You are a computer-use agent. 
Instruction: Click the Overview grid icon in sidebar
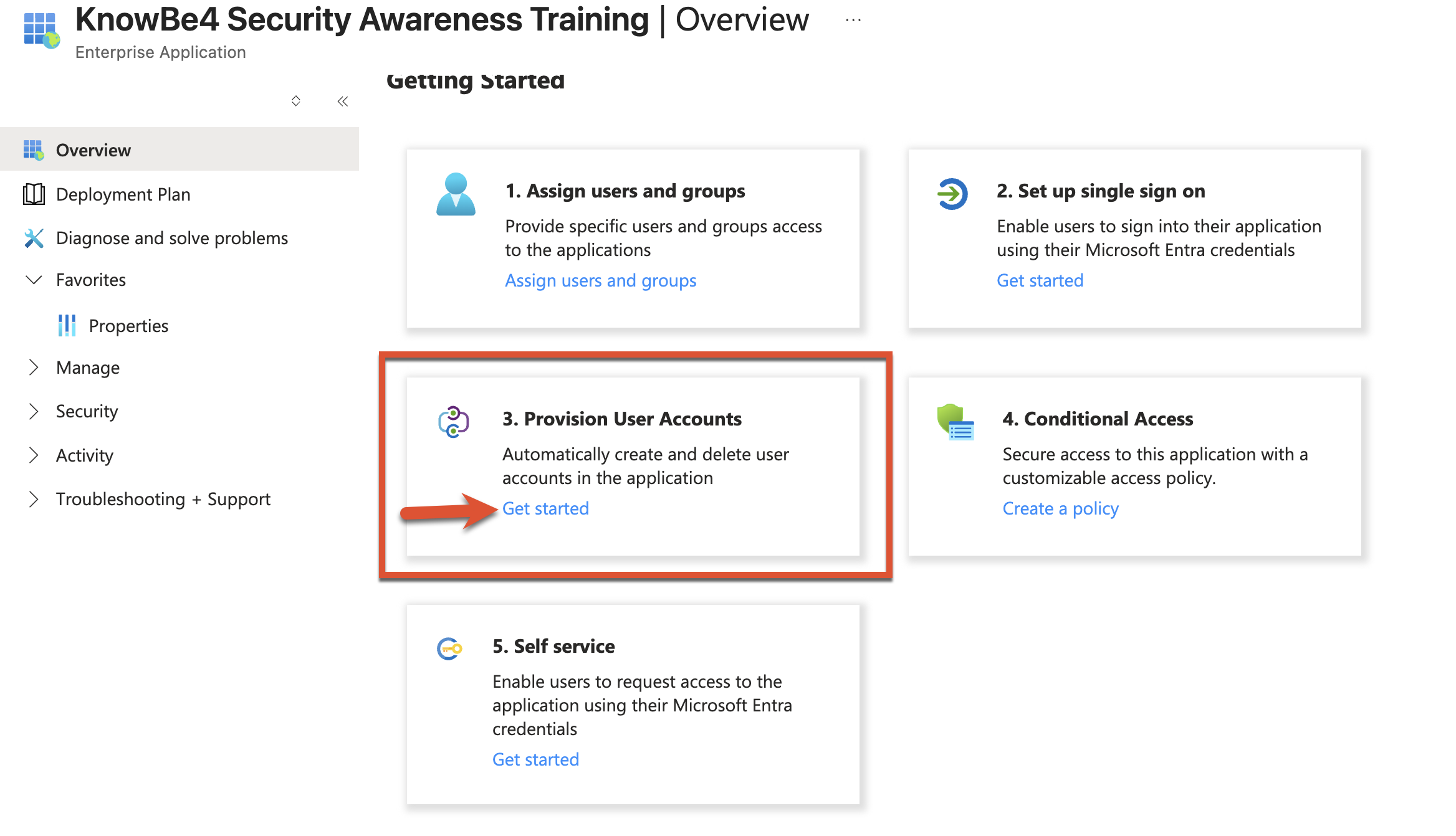click(x=34, y=150)
